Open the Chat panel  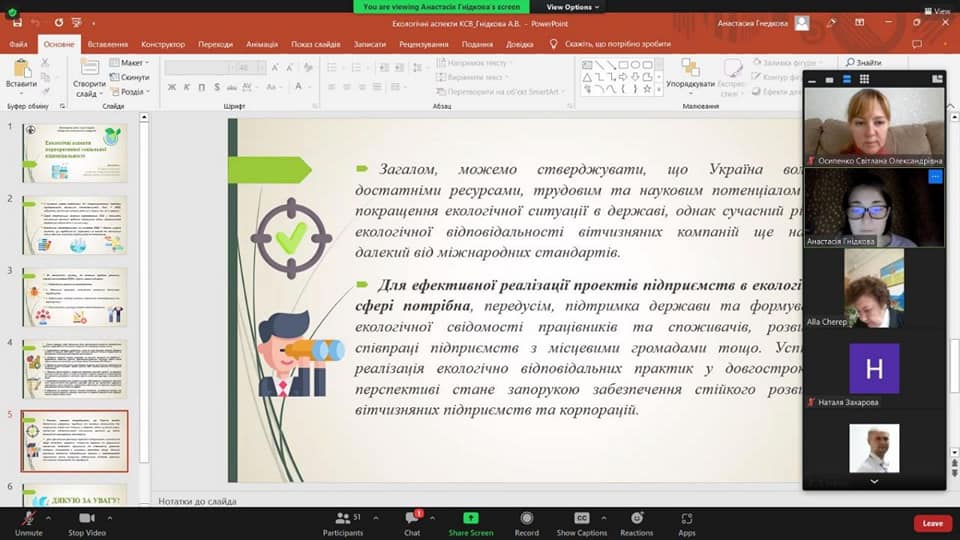[x=412, y=518]
